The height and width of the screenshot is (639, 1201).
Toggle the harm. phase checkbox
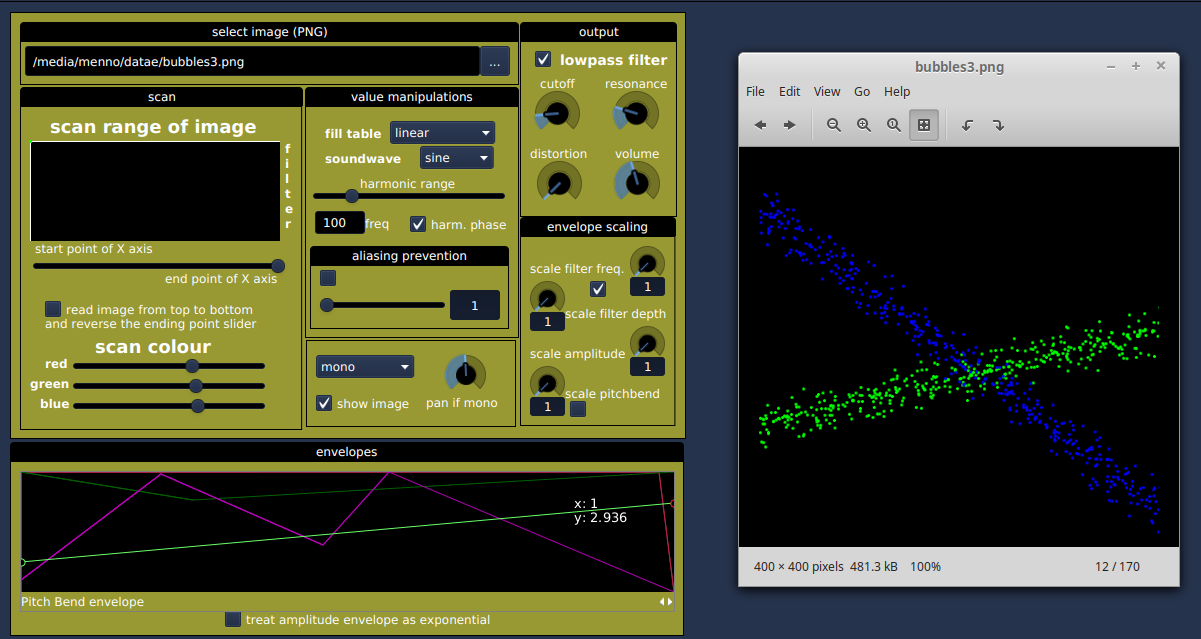418,224
